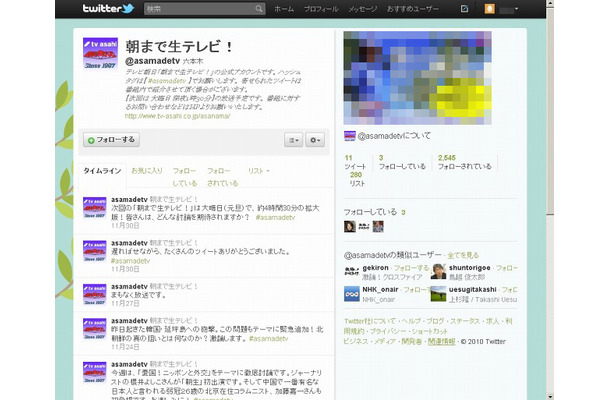The width and height of the screenshot is (610, 400).
Task: Click first followed-user avatar under フォローしている
Action: tap(350, 226)
